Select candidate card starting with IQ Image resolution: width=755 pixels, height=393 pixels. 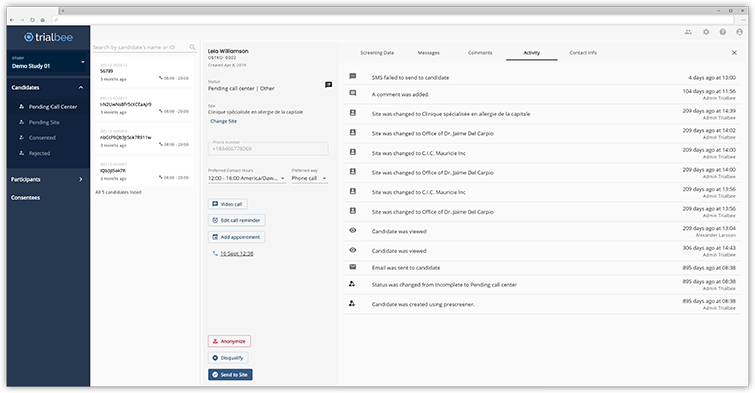[x=144, y=171]
